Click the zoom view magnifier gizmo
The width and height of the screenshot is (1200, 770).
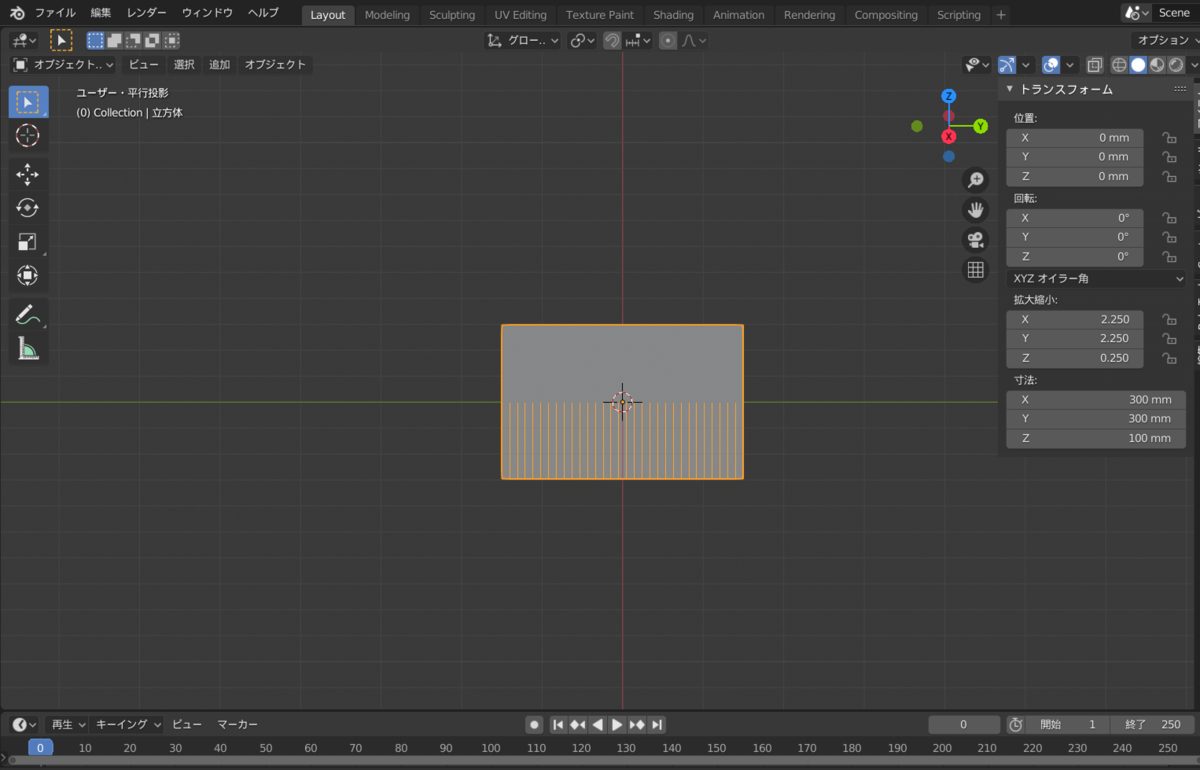click(975, 180)
